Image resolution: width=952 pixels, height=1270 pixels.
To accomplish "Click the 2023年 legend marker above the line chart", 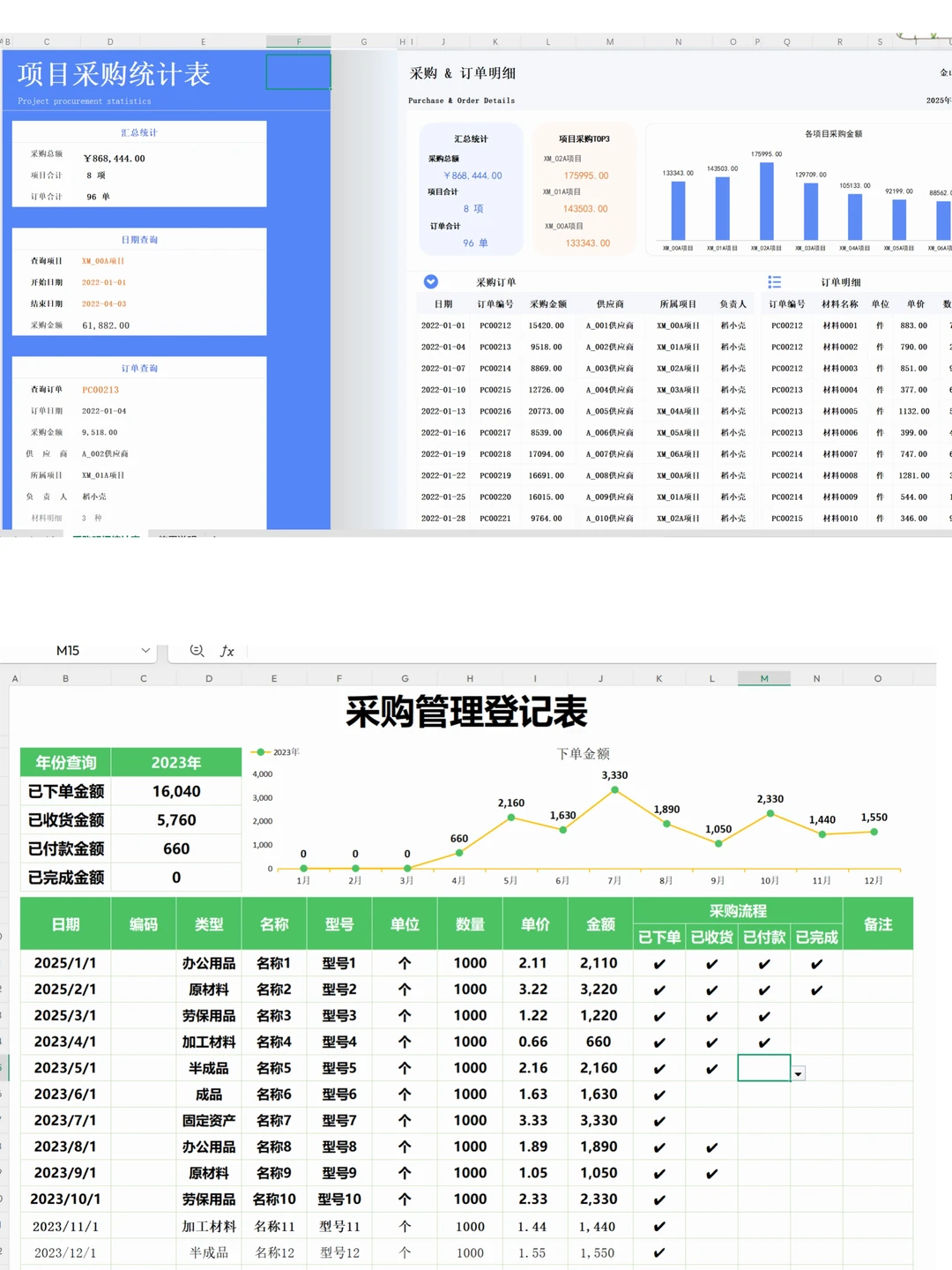I will tap(262, 752).
